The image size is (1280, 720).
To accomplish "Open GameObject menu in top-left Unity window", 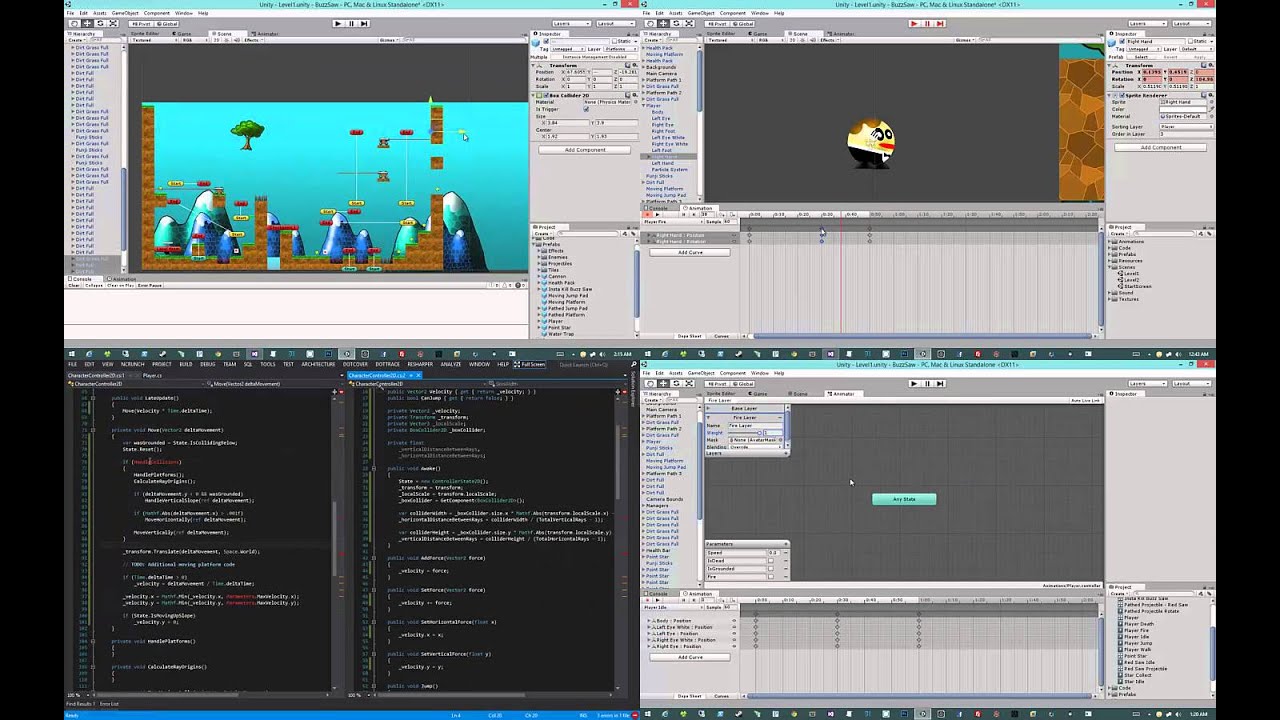I will (125, 13).
